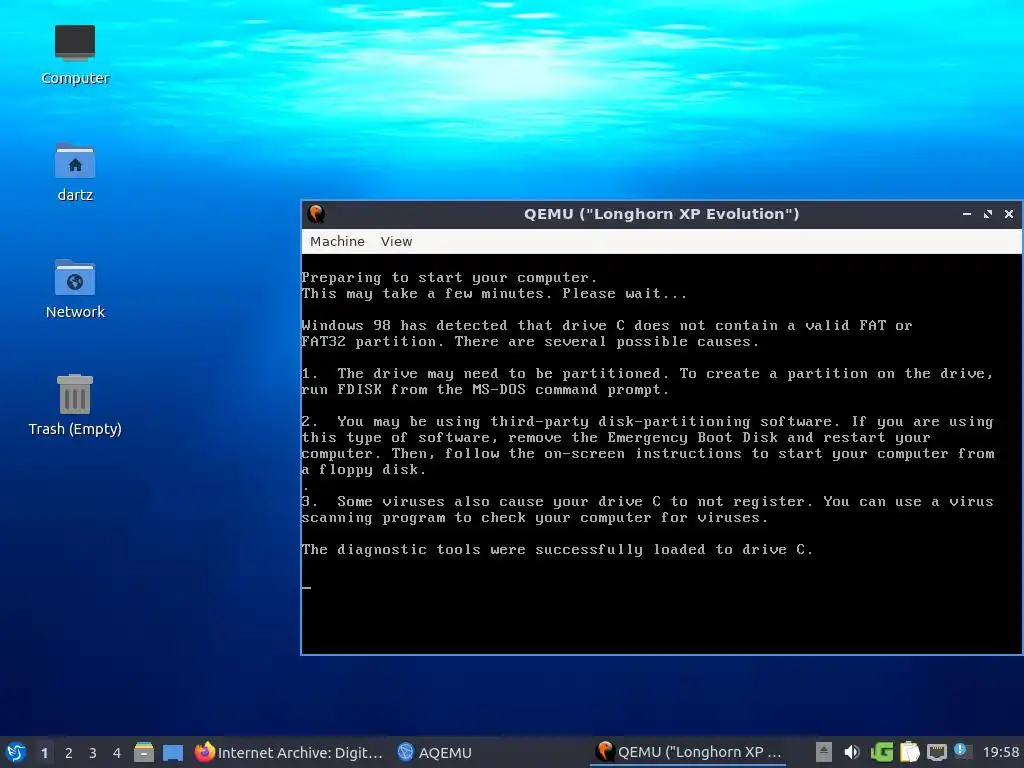This screenshot has height=768, width=1024.
Task: Switch to workspace 3
Action: tap(93, 753)
